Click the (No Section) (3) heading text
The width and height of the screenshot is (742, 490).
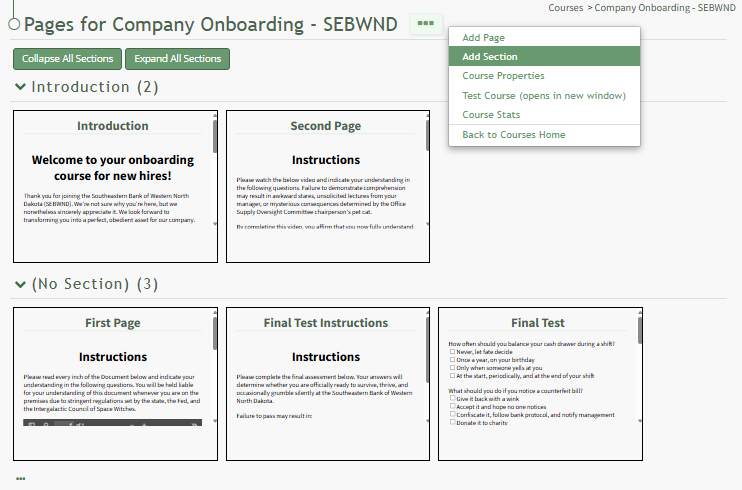(x=95, y=284)
